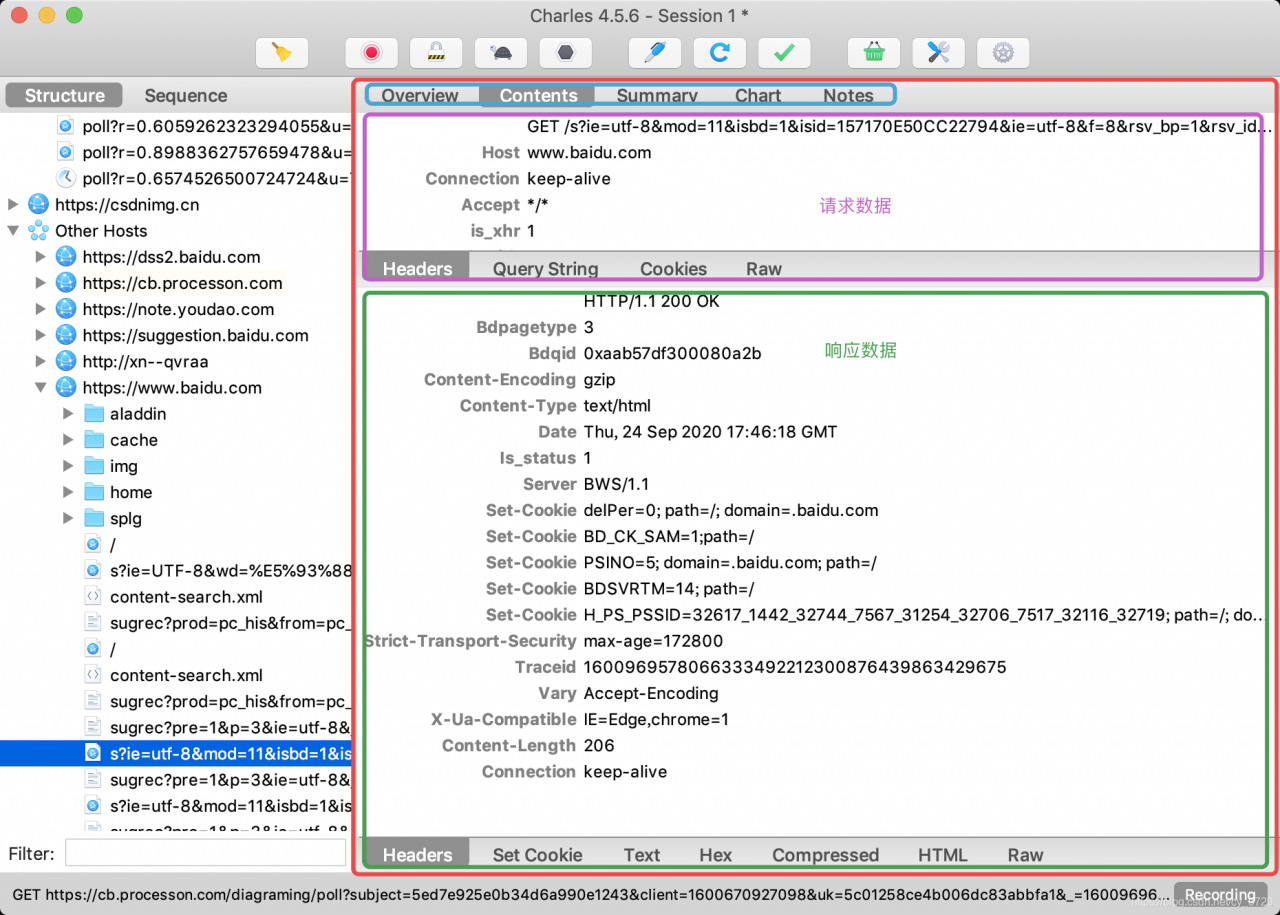Show the response Hex tab
1280x915 pixels.
pos(715,855)
